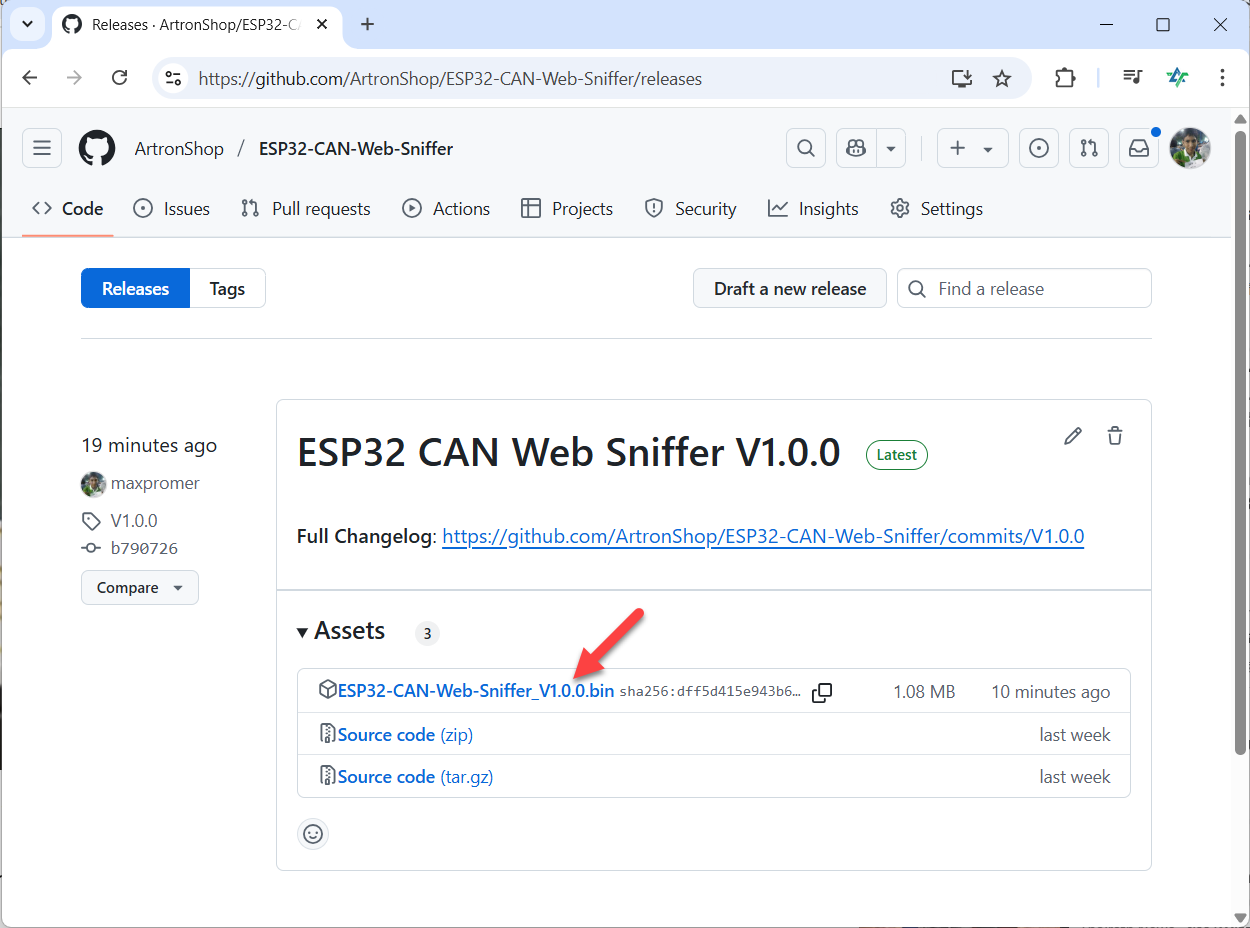Click the Latest release badge
The width and height of the screenshot is (1250, 928).
(x=897, y=455)
